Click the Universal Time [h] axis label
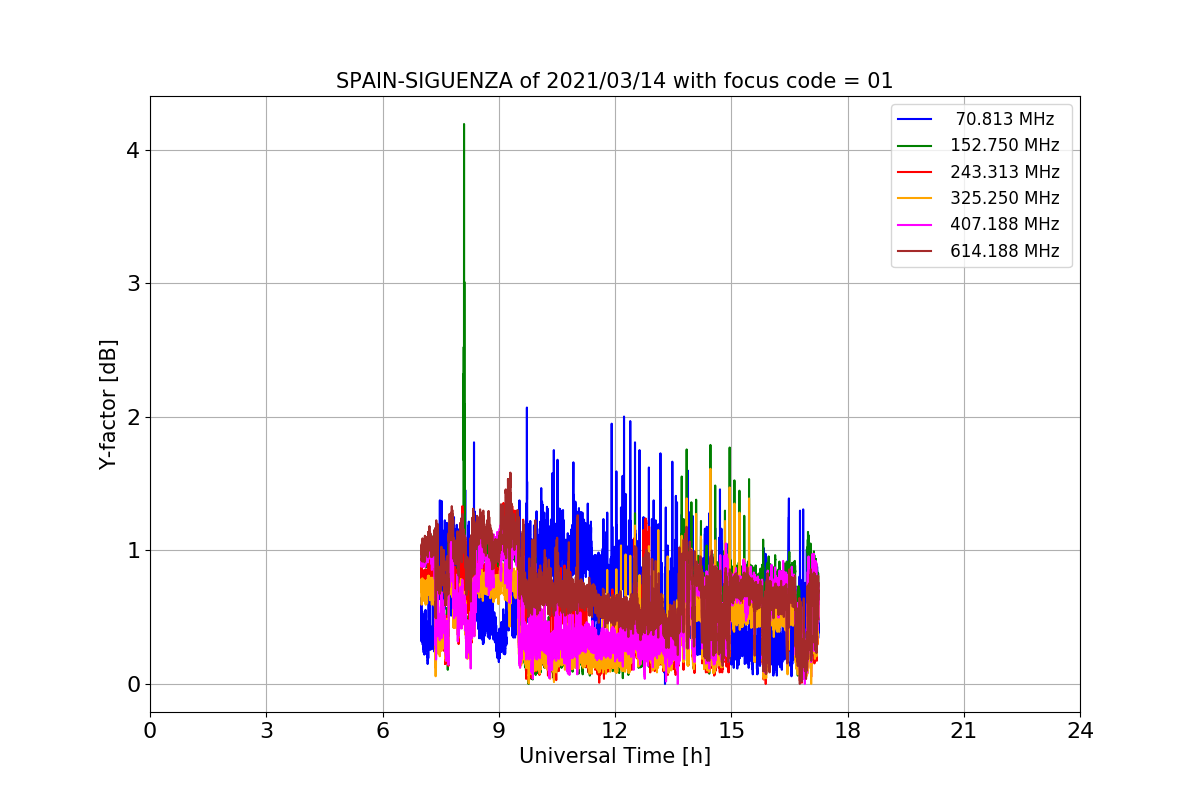Screen dimensions: 1200x800 [615, 757]
